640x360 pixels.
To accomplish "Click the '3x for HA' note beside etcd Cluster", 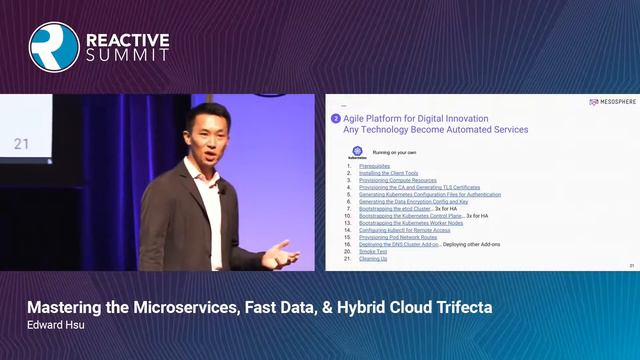I will tap(446, 209).
